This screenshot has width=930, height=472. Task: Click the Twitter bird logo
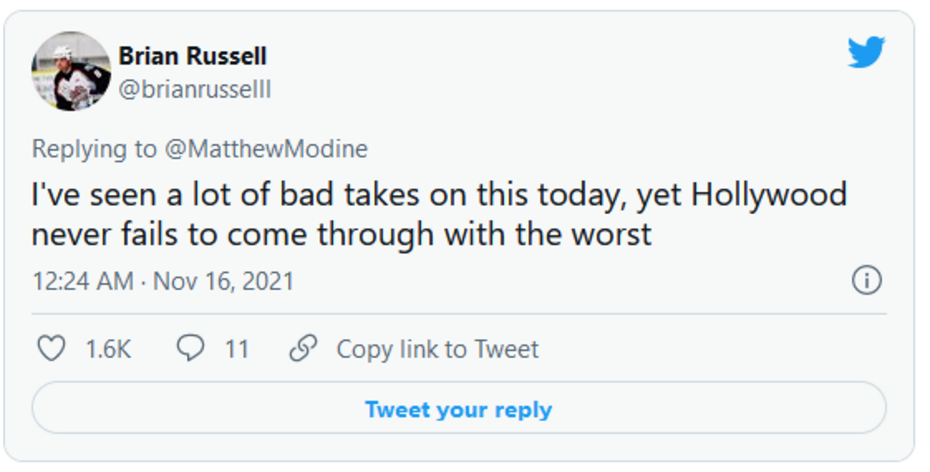(866, 52)
